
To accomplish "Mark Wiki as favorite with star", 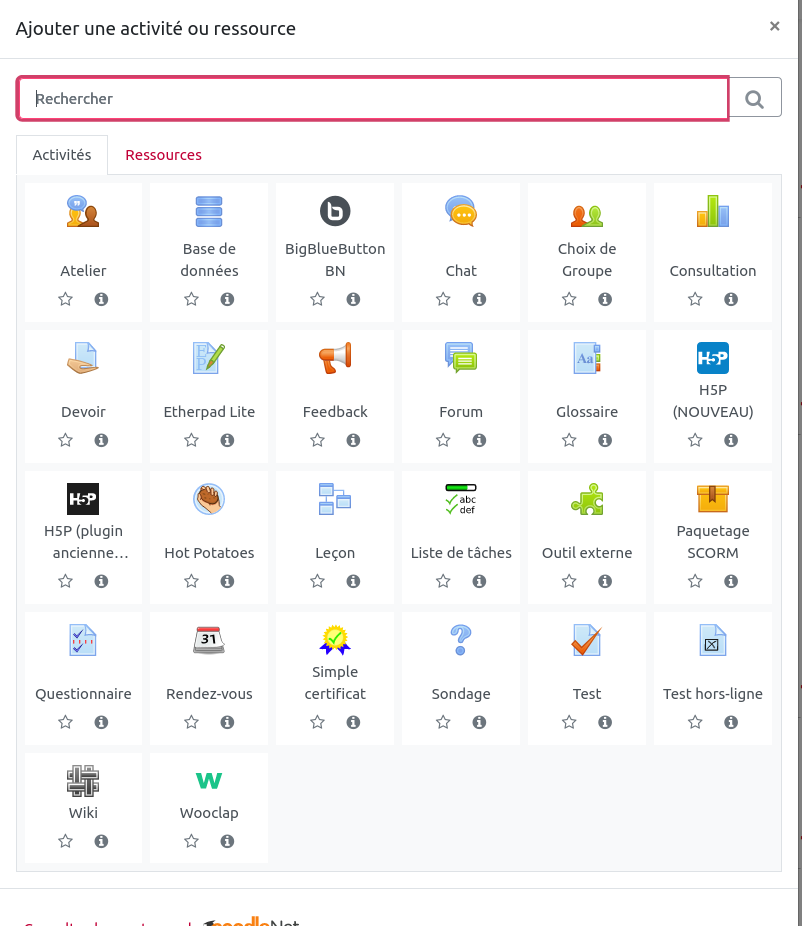I will pos(65,842).
